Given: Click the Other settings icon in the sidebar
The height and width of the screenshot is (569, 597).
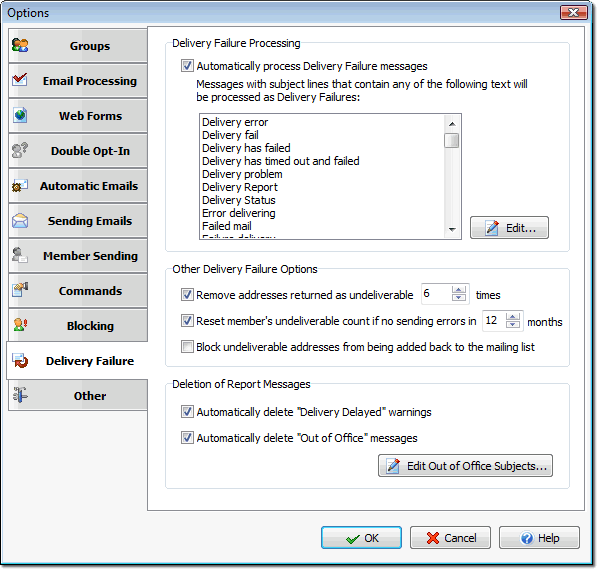Looking at the screenshot, I should coord(20,395).
